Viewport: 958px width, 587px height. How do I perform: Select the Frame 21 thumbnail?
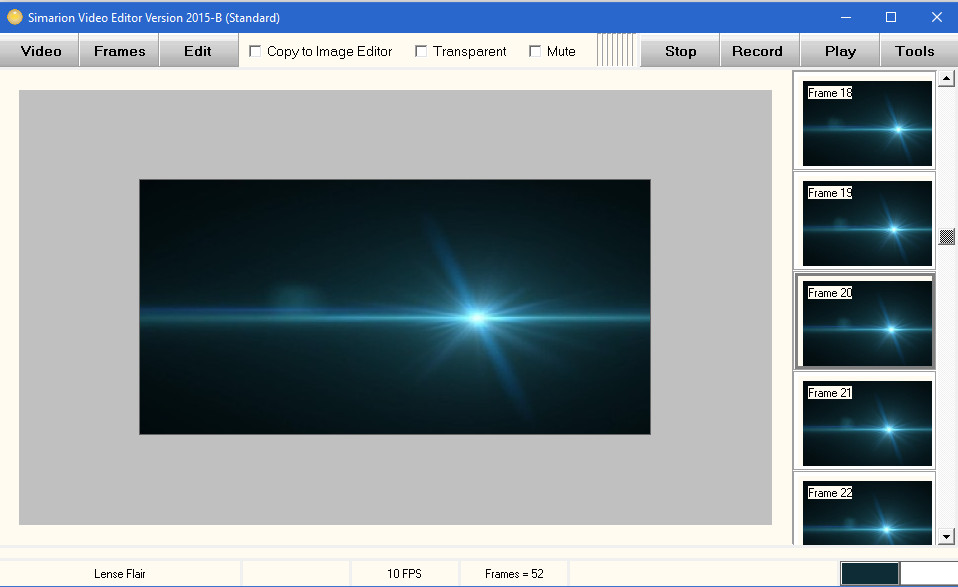click(x=865, y=421)
